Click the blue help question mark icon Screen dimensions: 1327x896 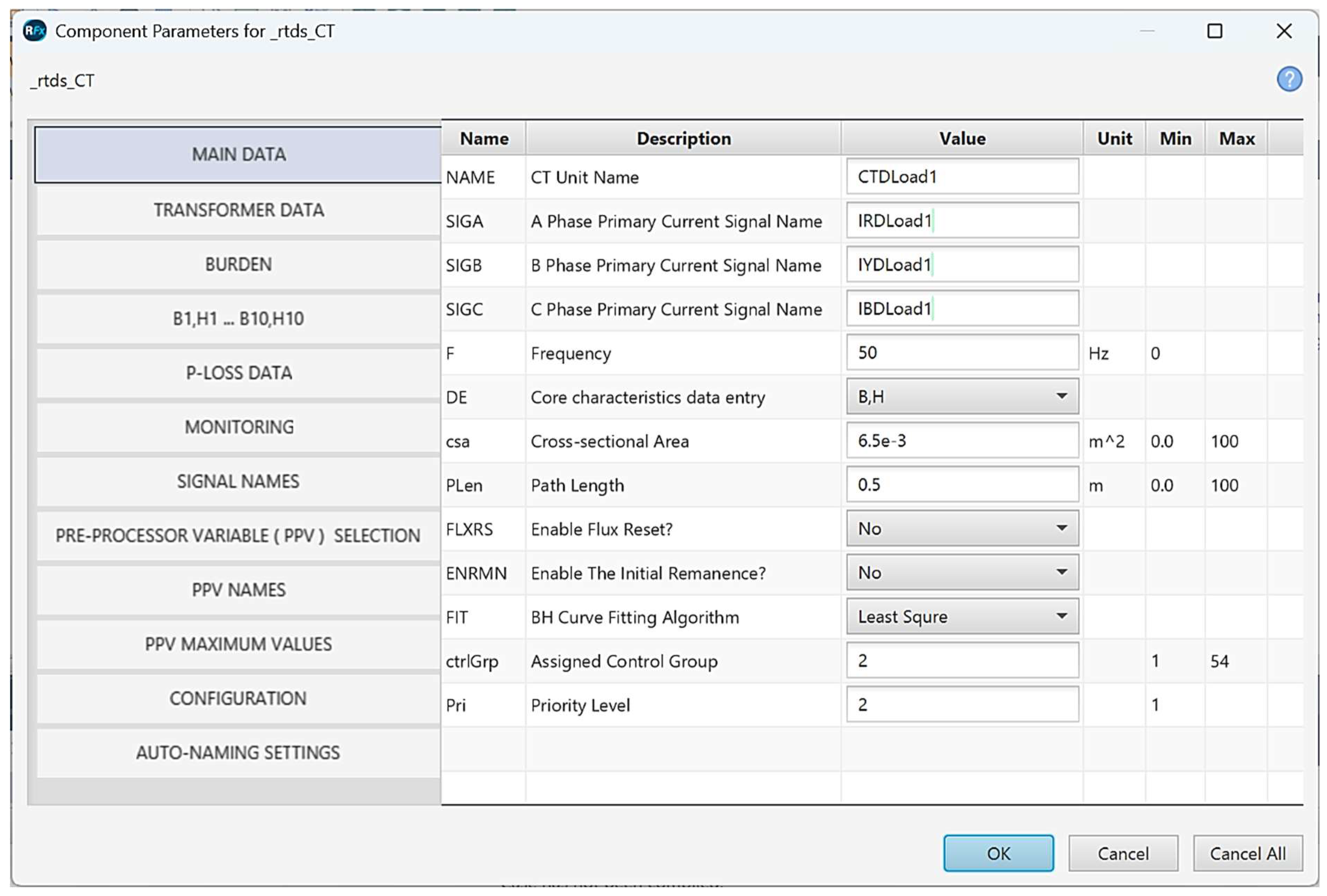pos(1289,79)
